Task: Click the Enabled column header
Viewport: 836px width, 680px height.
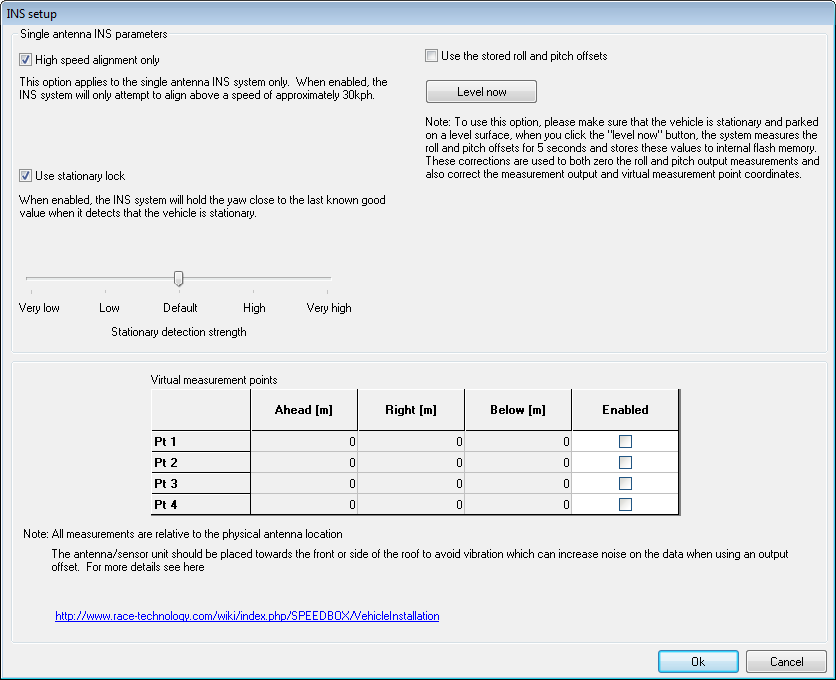Action: (x=625, y=410)
